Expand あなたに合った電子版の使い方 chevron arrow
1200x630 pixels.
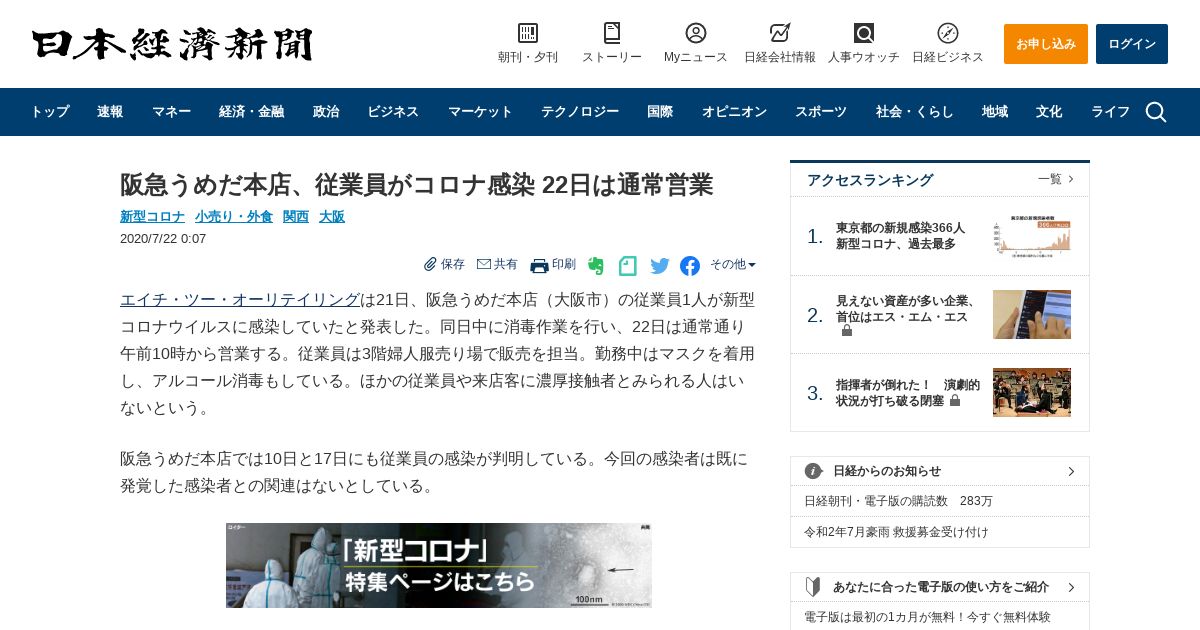[x=1071, y=587]
